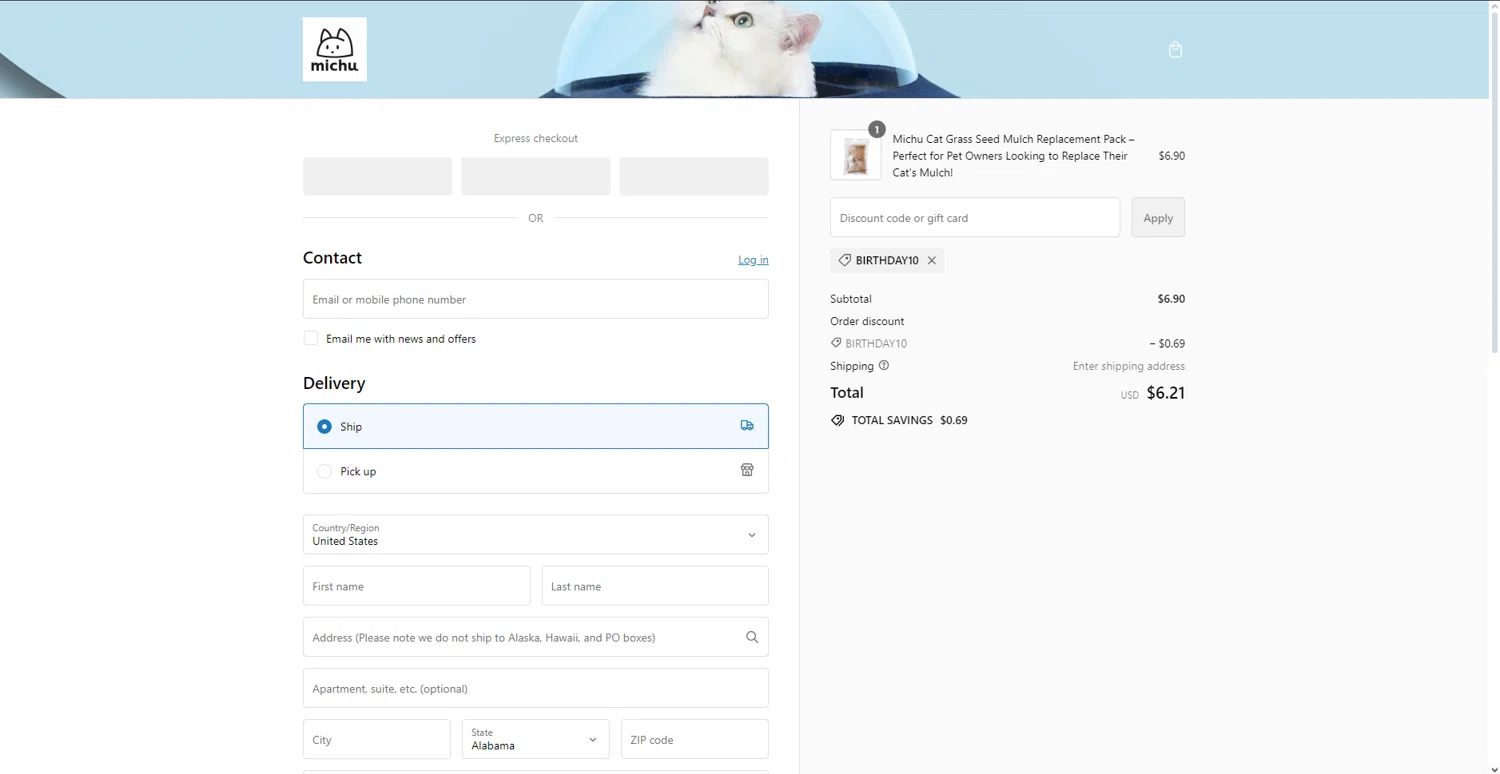Focus the Discount code or gift card field
Image resolution: width=1500 pixels, height=774 pixels.
click(x=975, y=217)
